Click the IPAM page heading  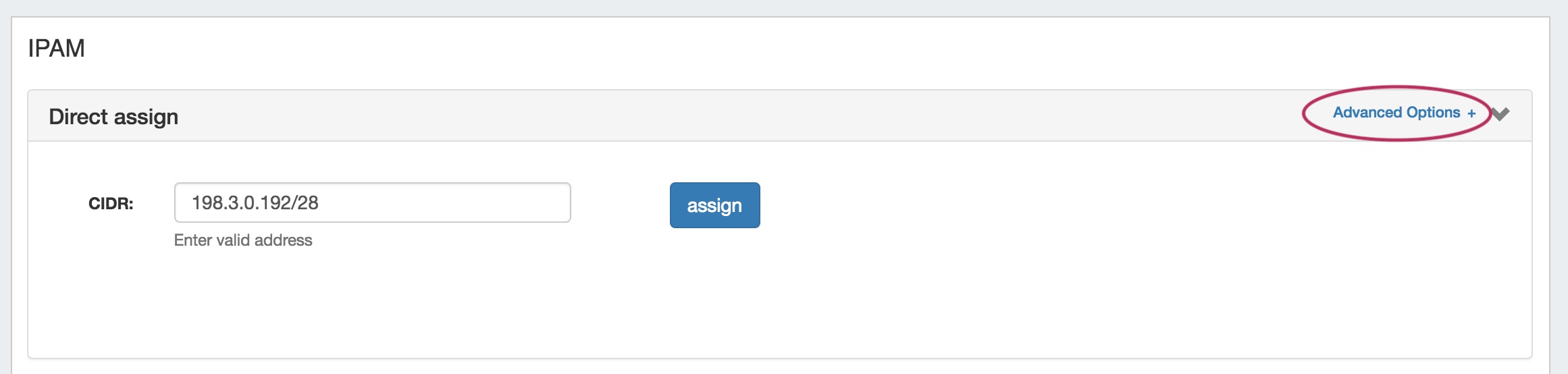click(56, 49)
